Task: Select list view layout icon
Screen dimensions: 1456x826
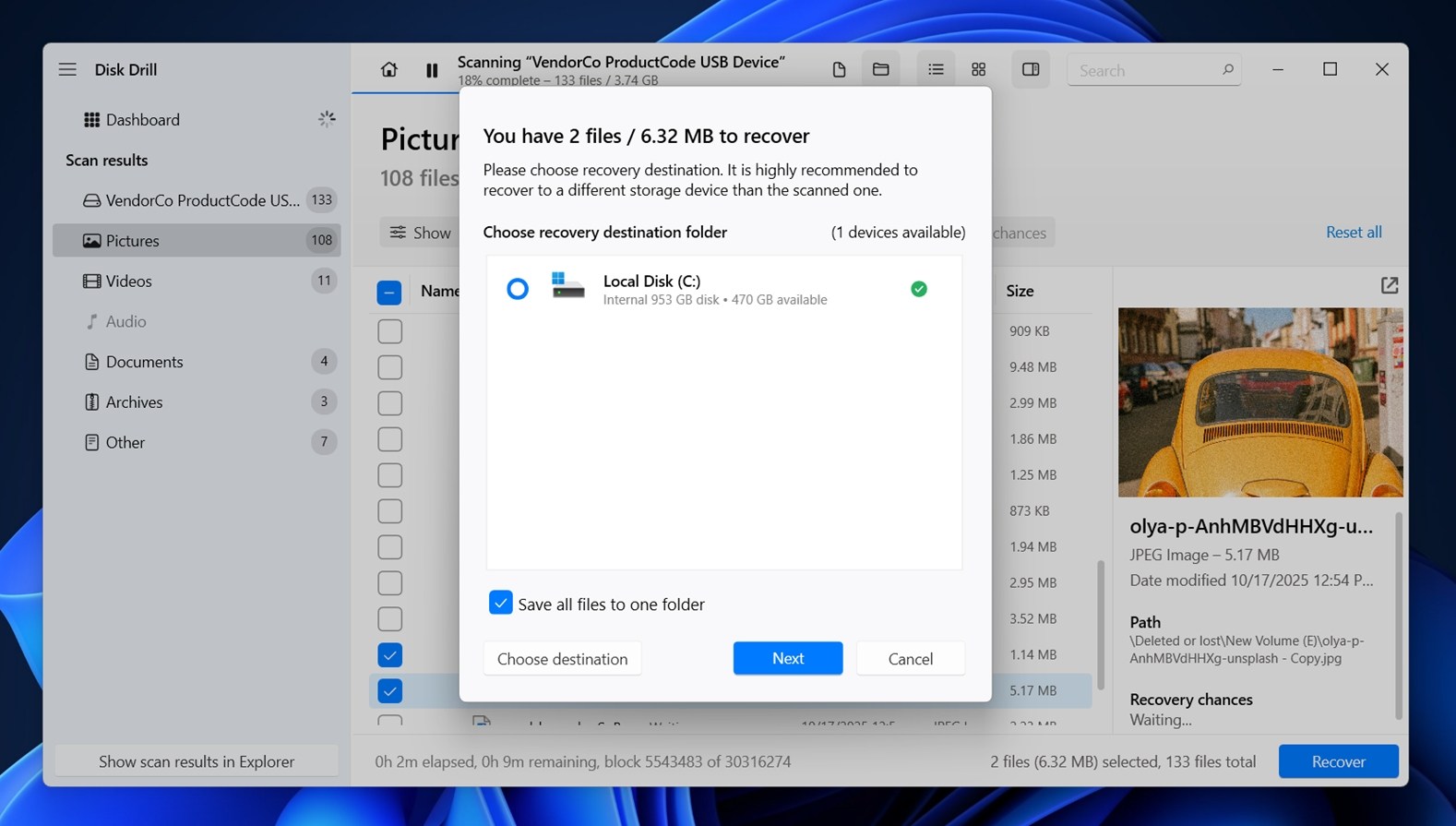Action: click(936, 70)
